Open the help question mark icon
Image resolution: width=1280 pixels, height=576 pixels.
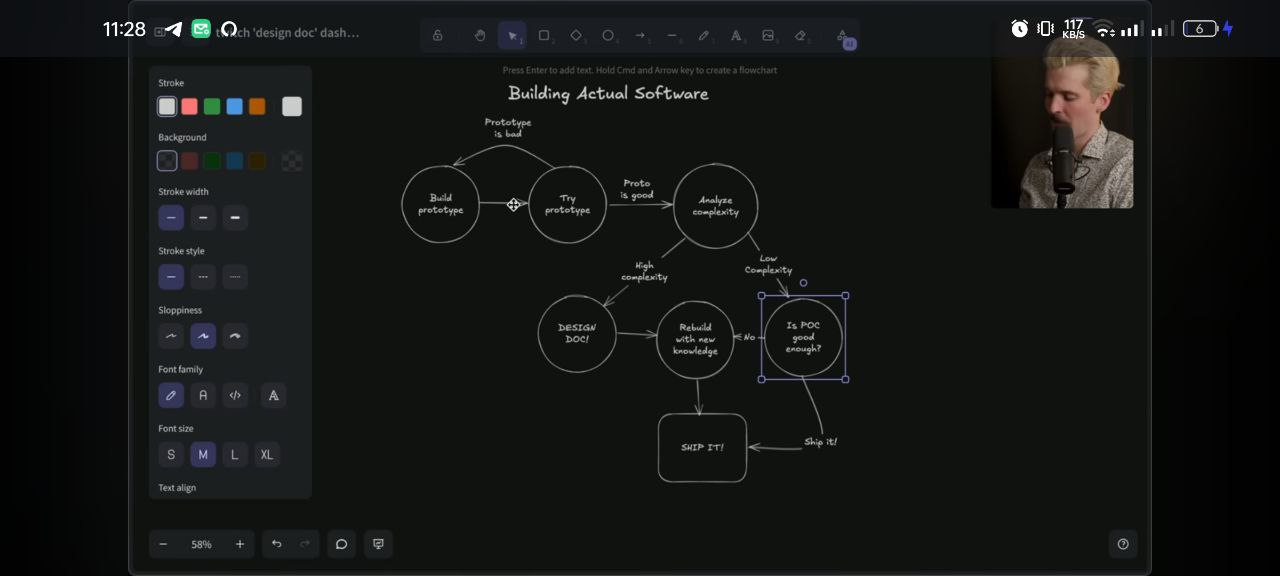tap(1123, 544)
